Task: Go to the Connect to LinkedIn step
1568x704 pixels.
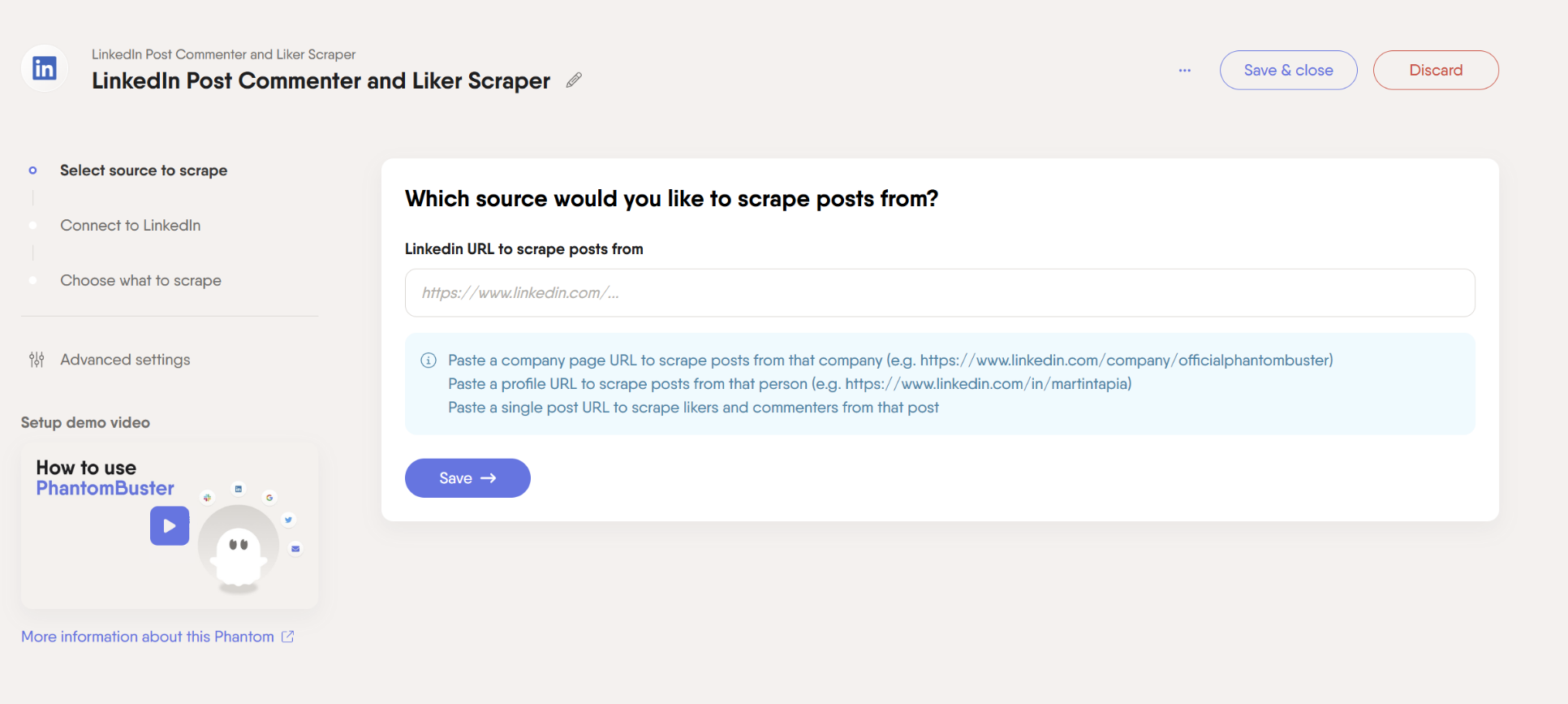Action: 130,225
